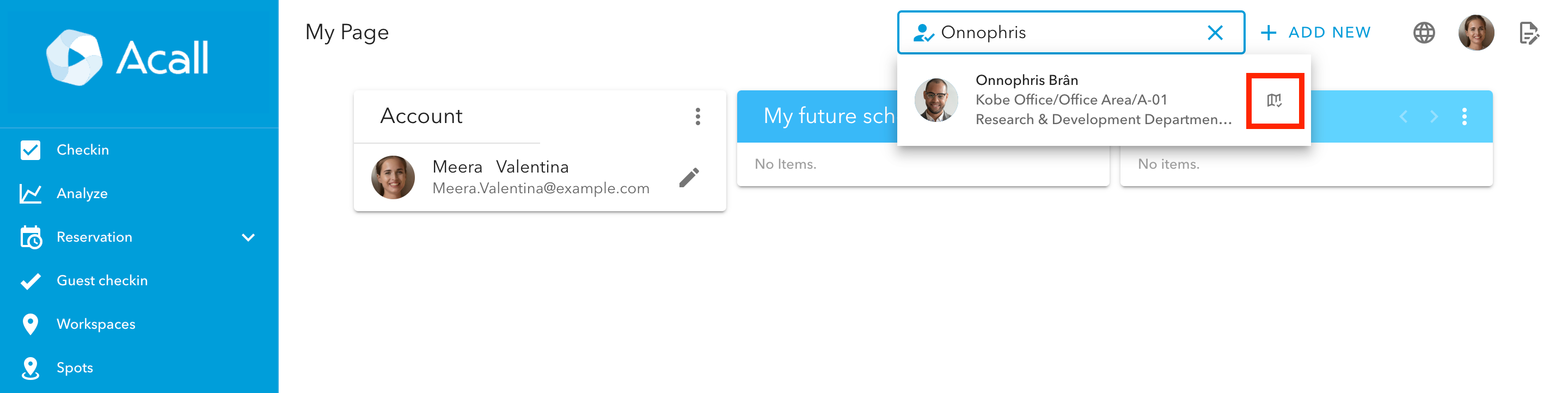
Task: Click the user profile avatar in header
Action: coord(1475,33)
